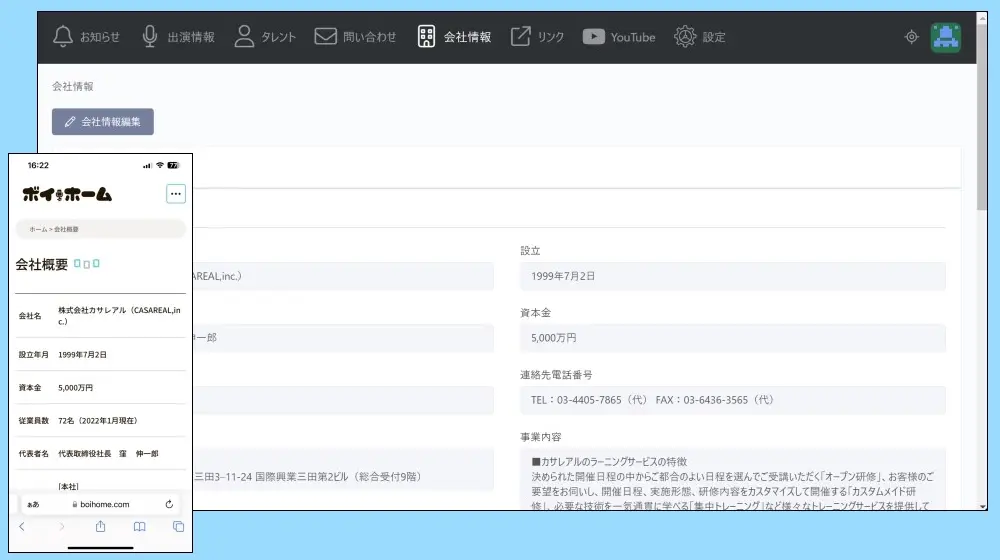Click the 設立 date field 1999年7月2日
Screen dimensions: 1000x560
732,276
